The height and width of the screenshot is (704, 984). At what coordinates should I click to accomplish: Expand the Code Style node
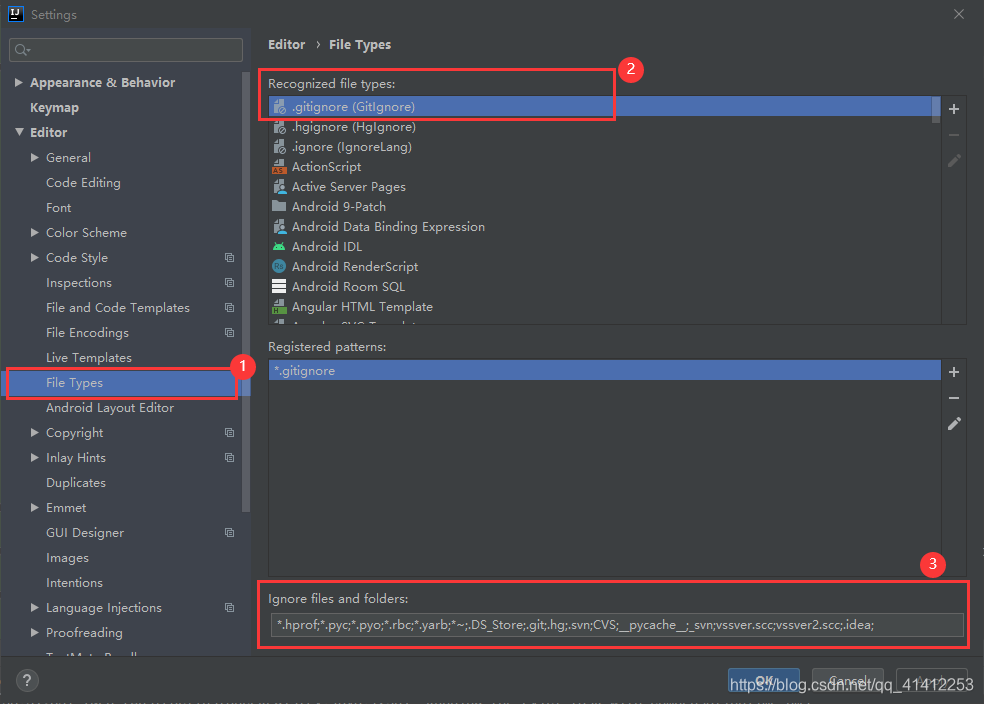coord(35,257)
